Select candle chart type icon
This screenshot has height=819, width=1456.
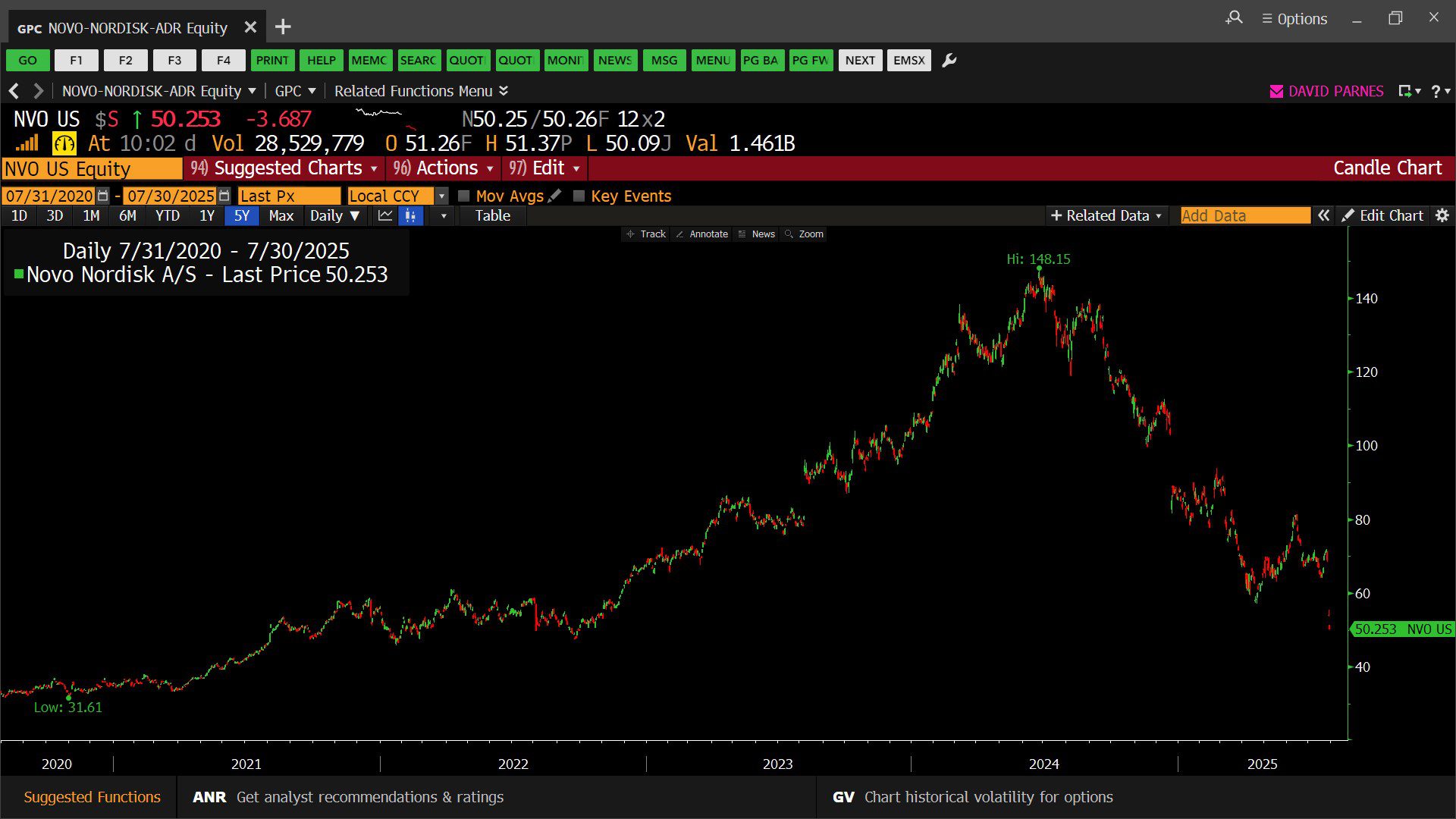pyautogui.click(x=410, y=216)
